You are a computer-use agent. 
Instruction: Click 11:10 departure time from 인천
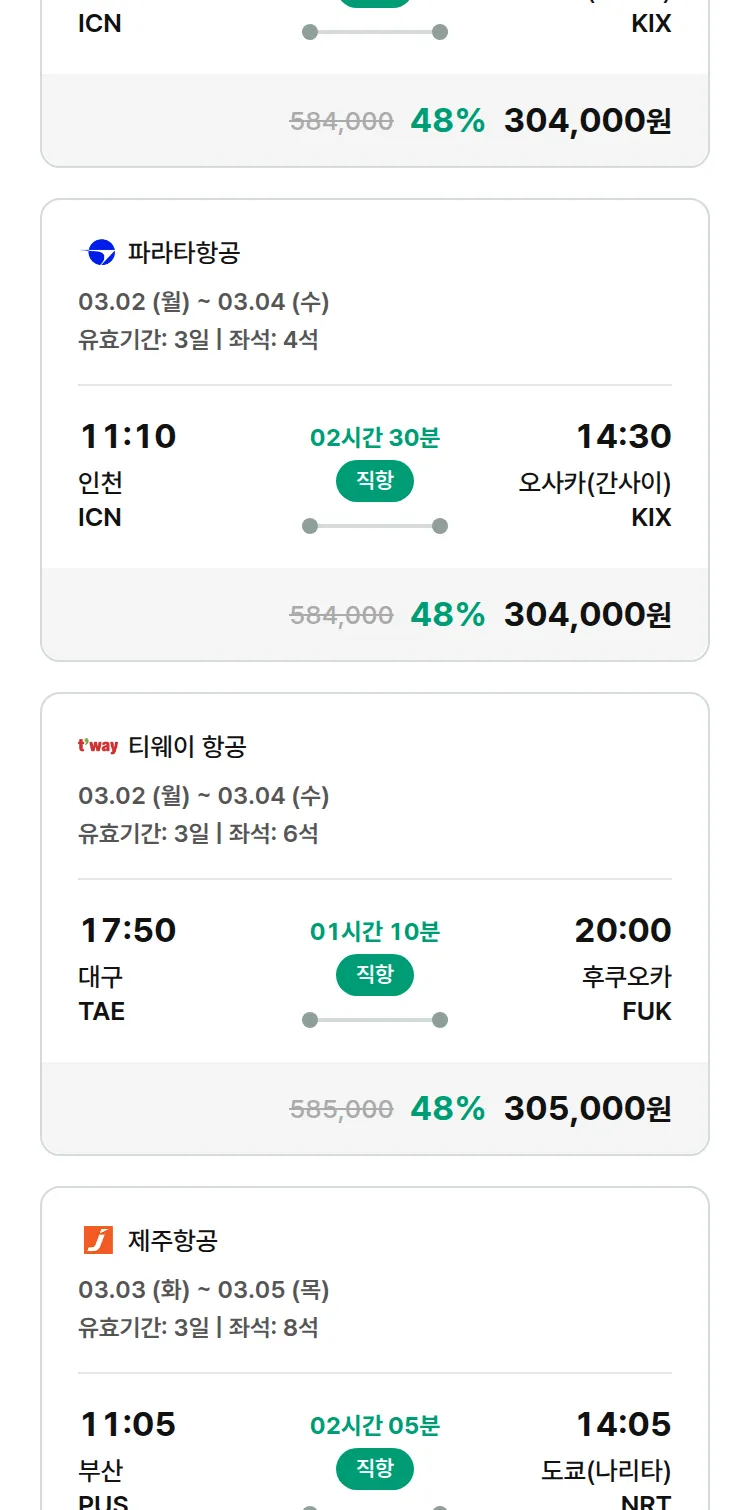128,436
